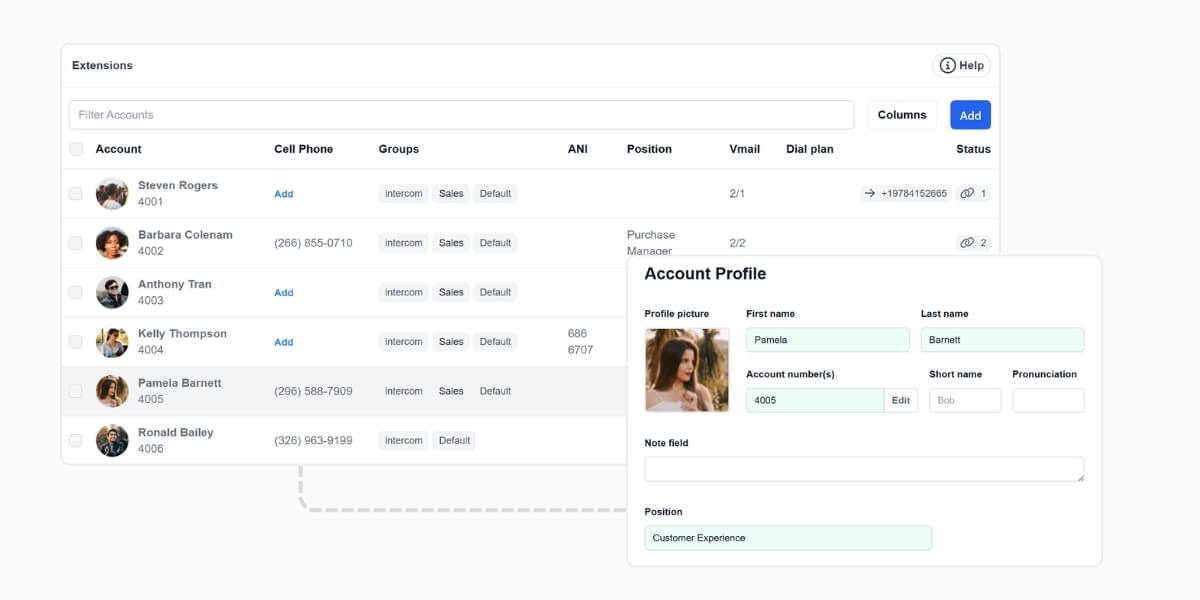The height and width of the screenshot is (600, 1200).
Task: Edit Position field Customer Experience
Action: [x=788, y=538]
